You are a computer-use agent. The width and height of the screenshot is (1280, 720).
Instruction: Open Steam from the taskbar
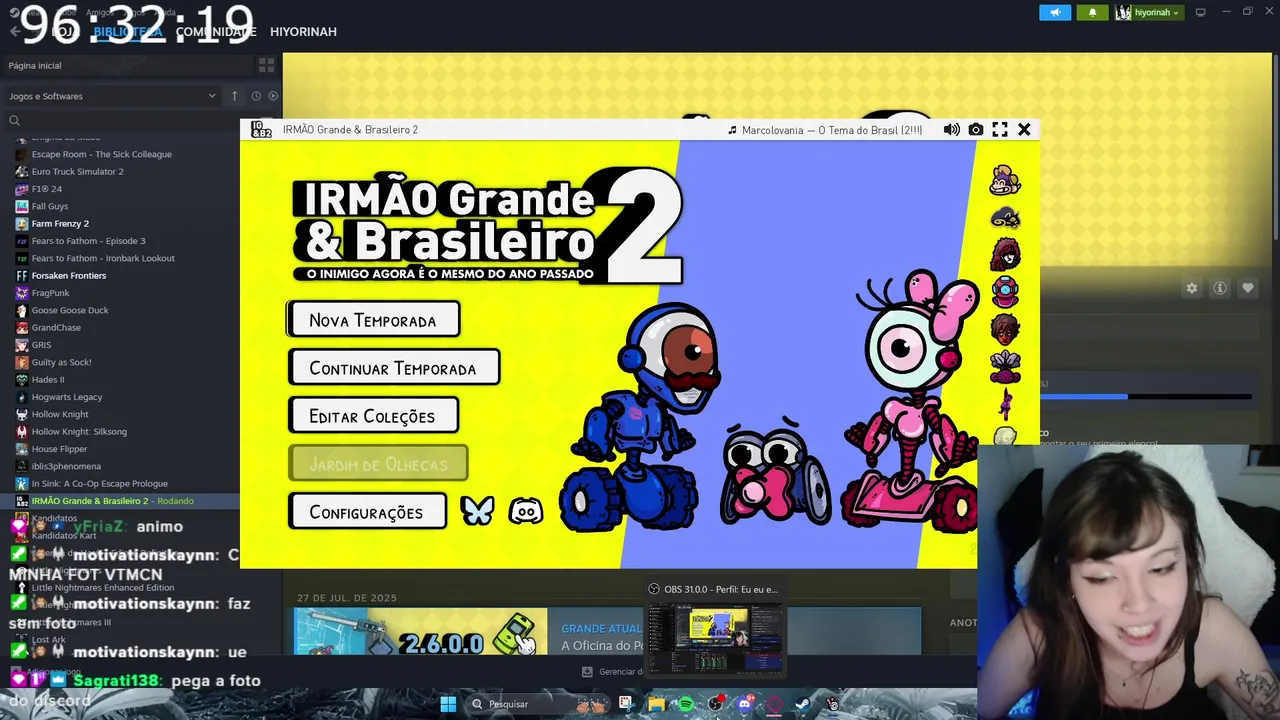coord(803,704)
